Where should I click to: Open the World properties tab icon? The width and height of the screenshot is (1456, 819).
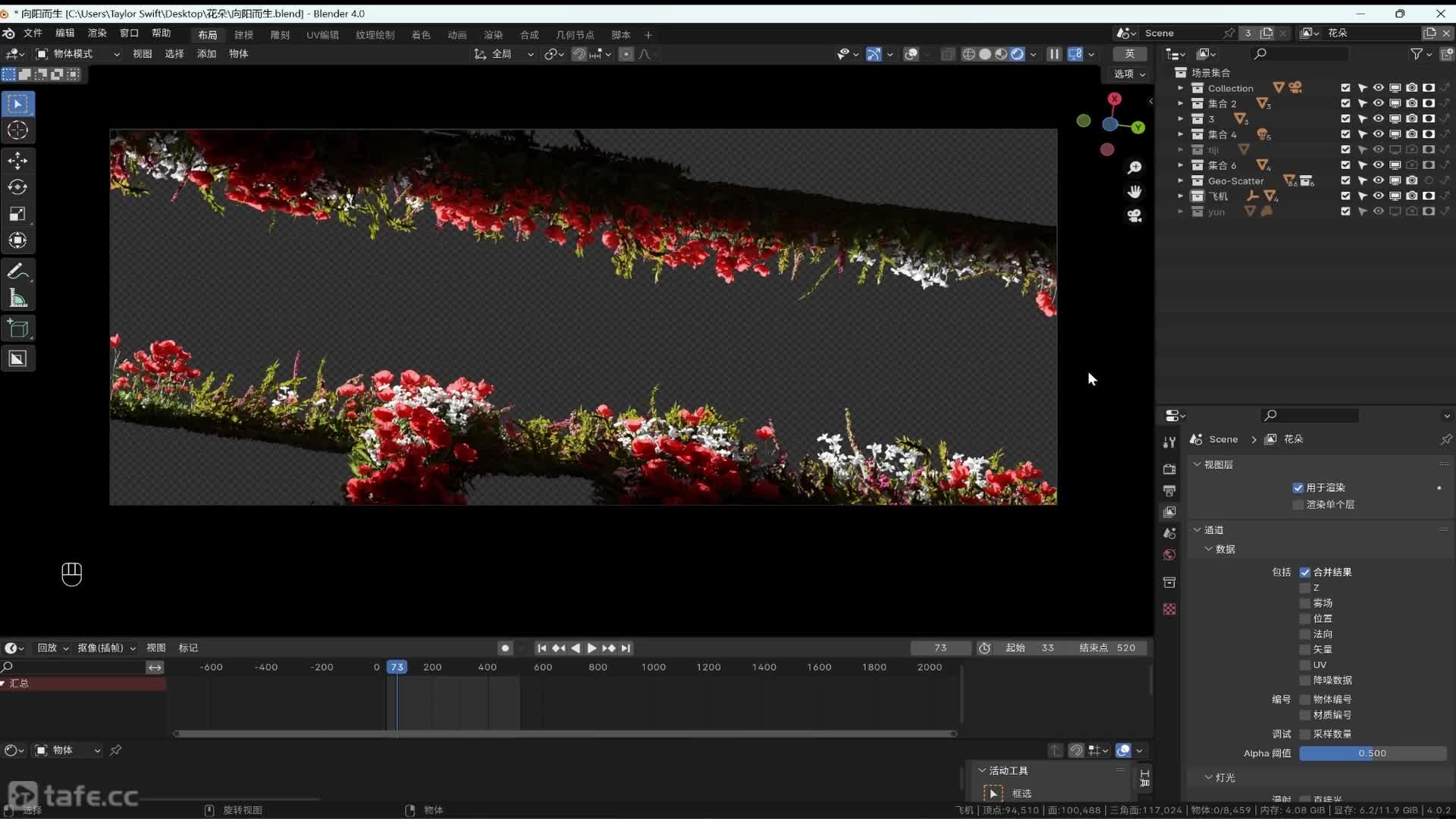pos(1169,555)
